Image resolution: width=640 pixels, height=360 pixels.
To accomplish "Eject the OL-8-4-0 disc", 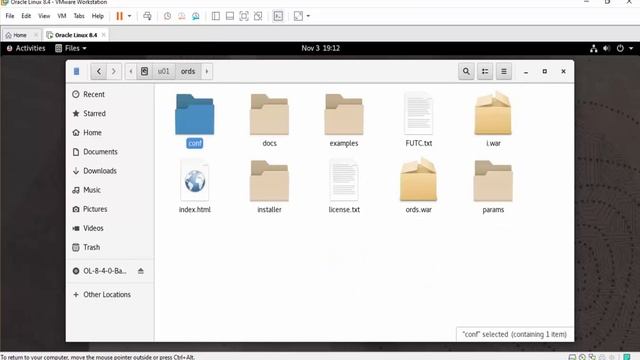I will tap(141, 271).
